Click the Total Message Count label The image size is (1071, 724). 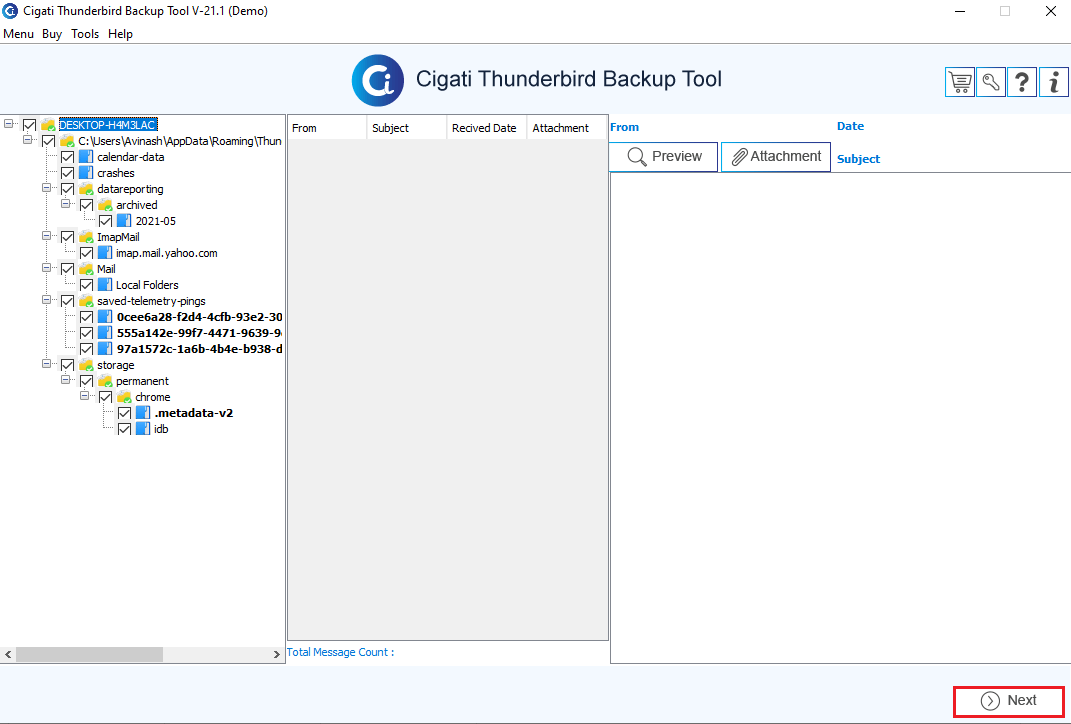pyautogui.click(x=340, y=652)
